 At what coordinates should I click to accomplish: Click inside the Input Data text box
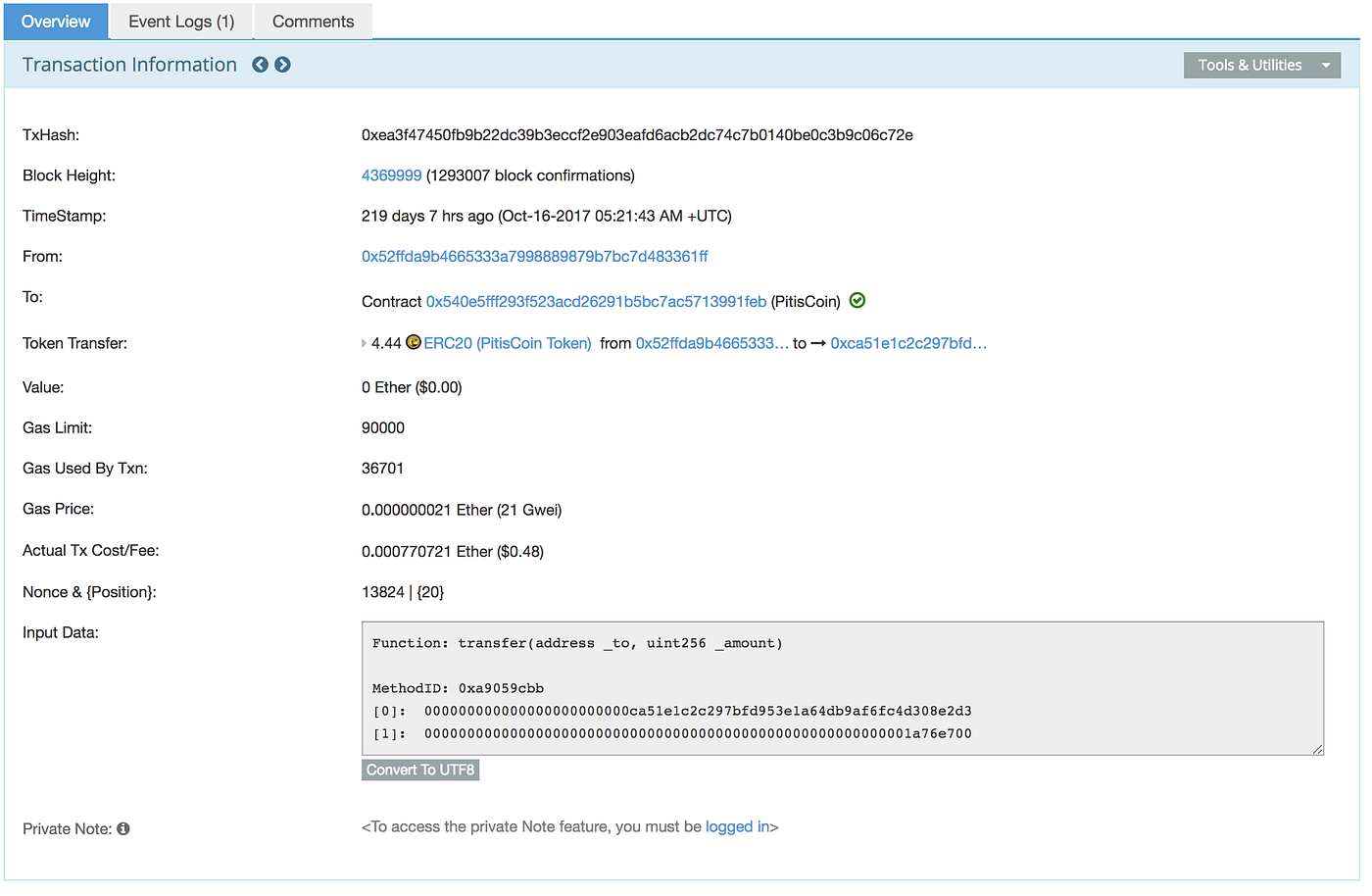pos(843,688)
